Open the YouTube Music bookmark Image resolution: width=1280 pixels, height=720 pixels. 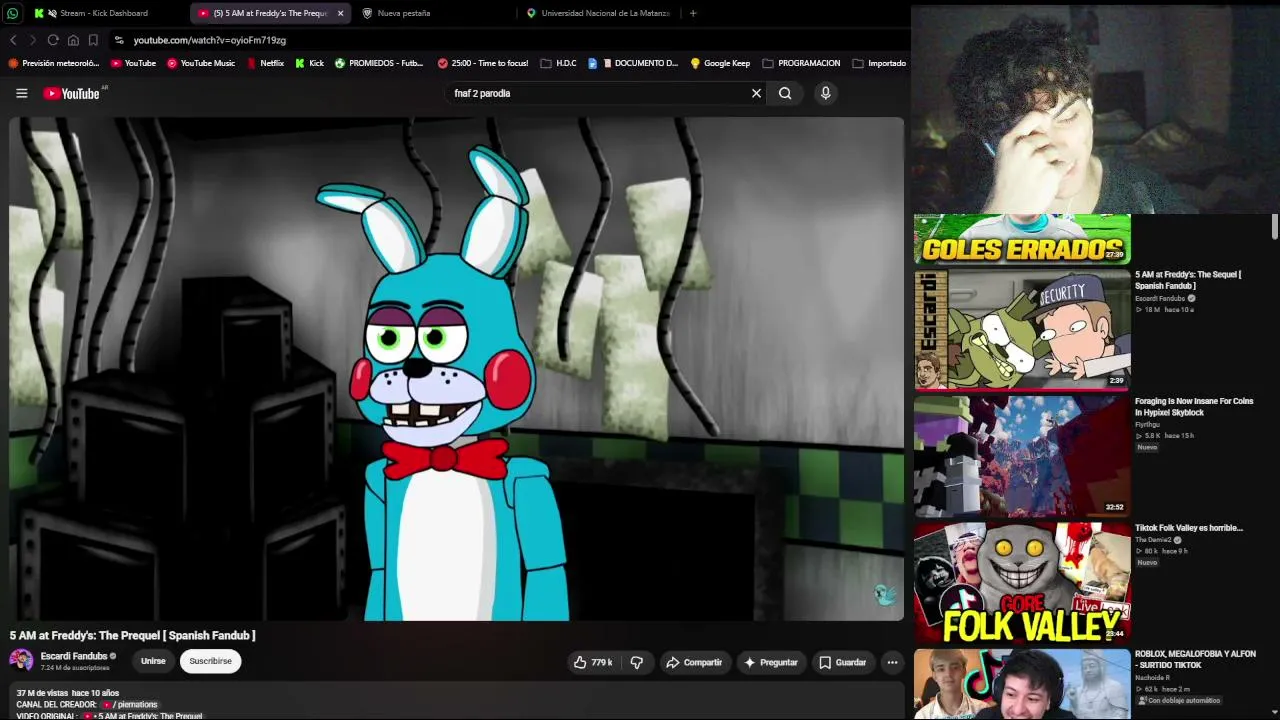[201, 63]
